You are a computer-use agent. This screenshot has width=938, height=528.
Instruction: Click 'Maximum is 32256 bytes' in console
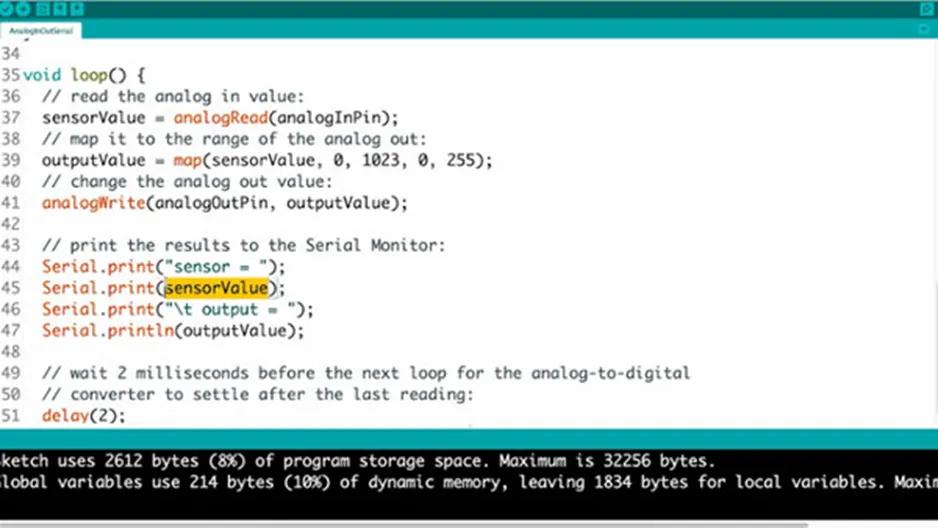tap(607, 461)
